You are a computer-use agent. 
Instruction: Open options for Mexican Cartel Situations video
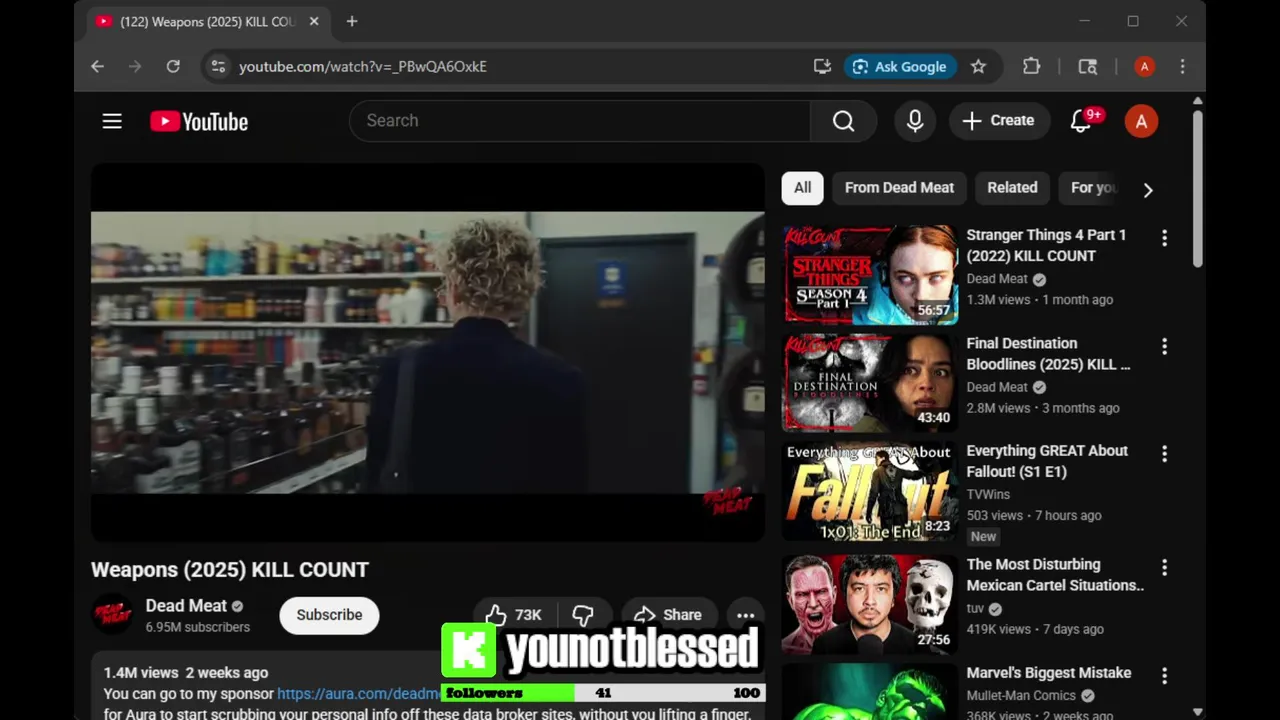[1164, 568]
